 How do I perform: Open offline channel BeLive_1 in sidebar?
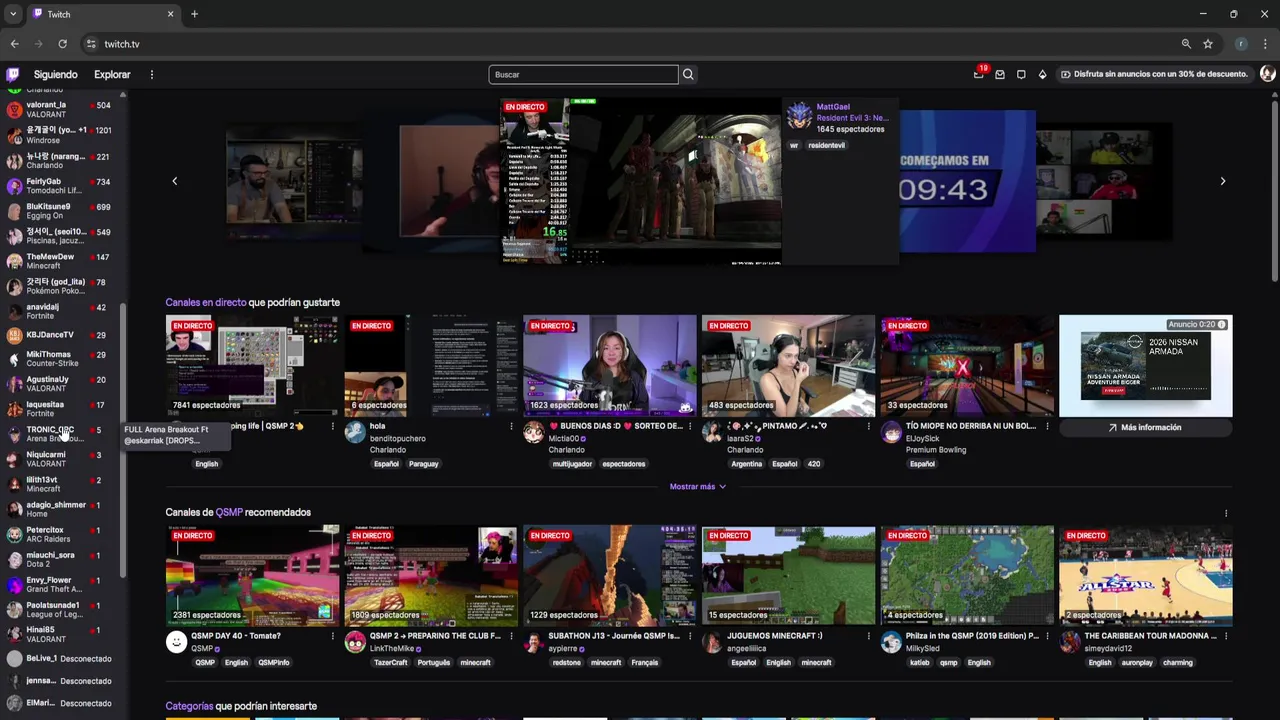[60, 659]
